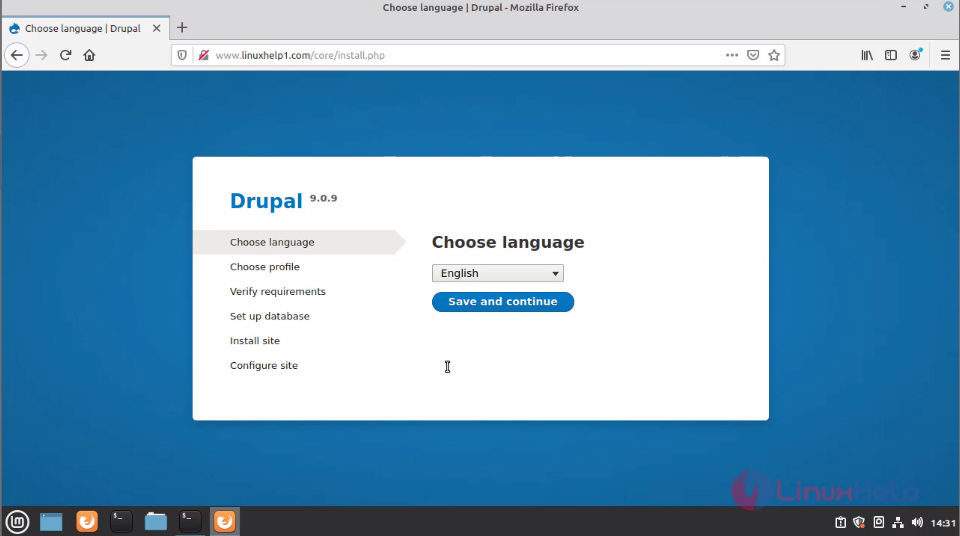Close the Choose language Drupal tab
The height and width of the screenshot is (536, 960).
(157, 28)
